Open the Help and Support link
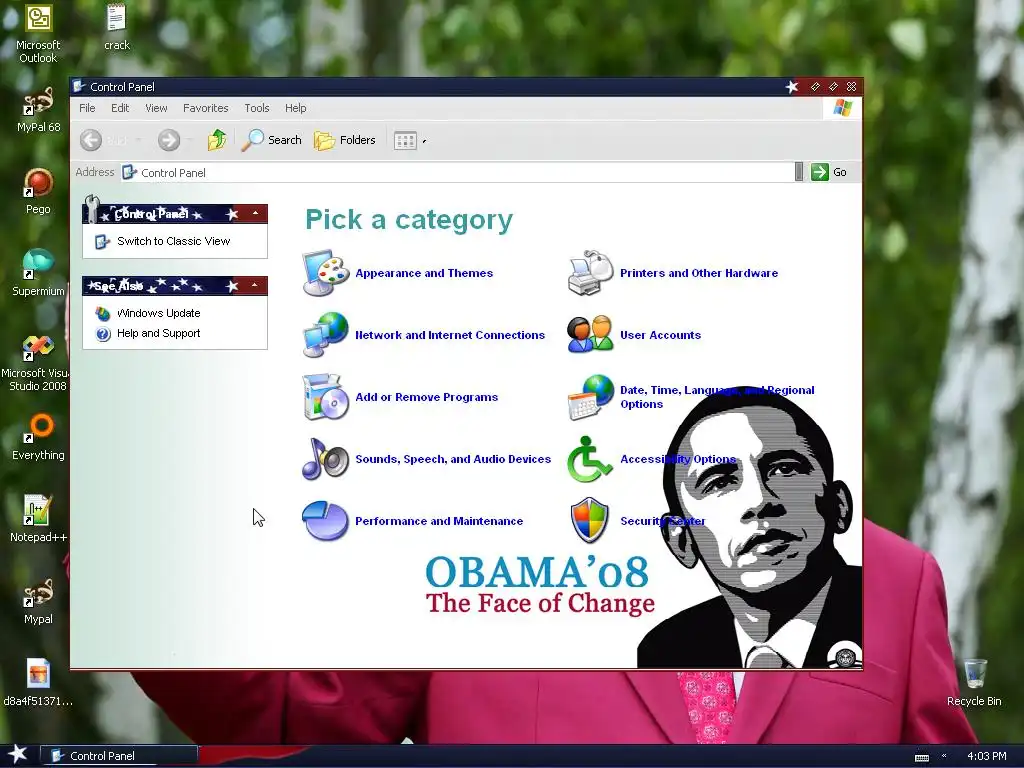This screenshot has width=1024, height=768. pyautogui.click(x=159, y=333)
